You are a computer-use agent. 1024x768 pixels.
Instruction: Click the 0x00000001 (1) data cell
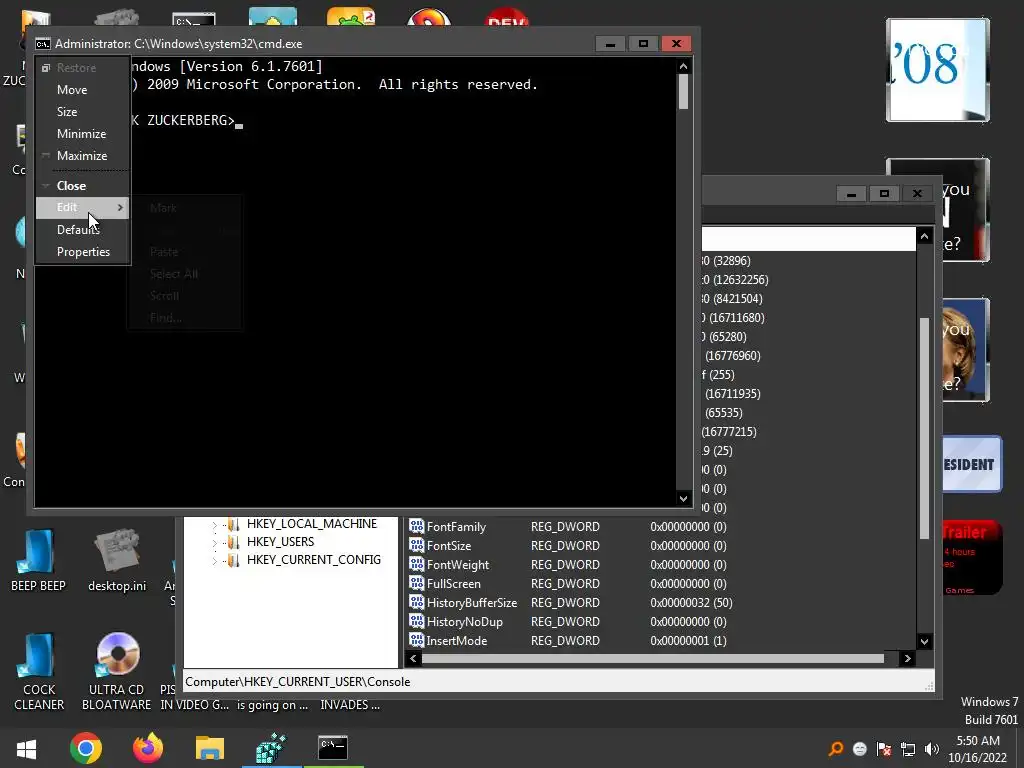688,641
